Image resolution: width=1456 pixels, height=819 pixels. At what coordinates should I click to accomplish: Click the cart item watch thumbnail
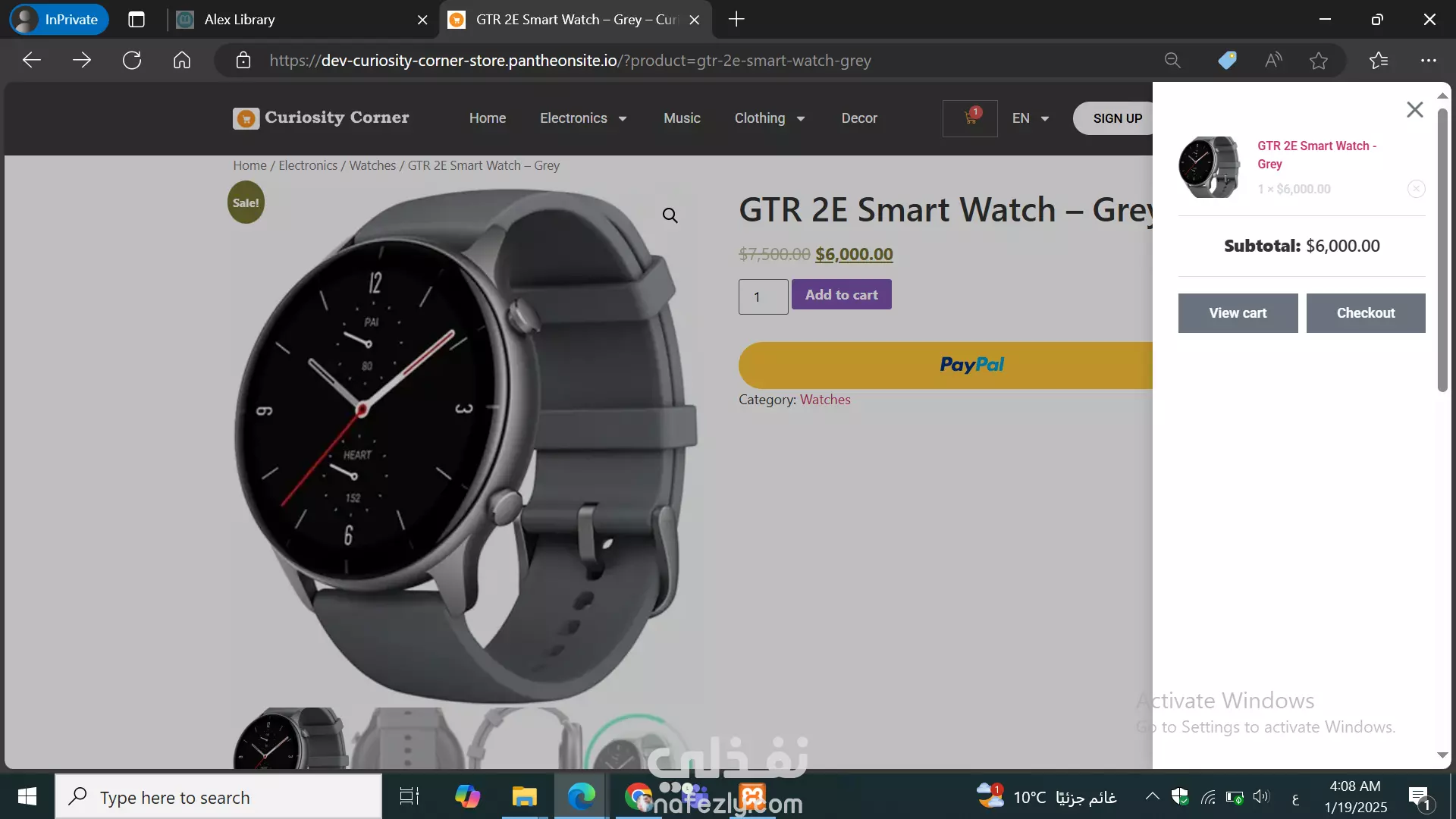pyautogui.click(x=1210, y=167)
